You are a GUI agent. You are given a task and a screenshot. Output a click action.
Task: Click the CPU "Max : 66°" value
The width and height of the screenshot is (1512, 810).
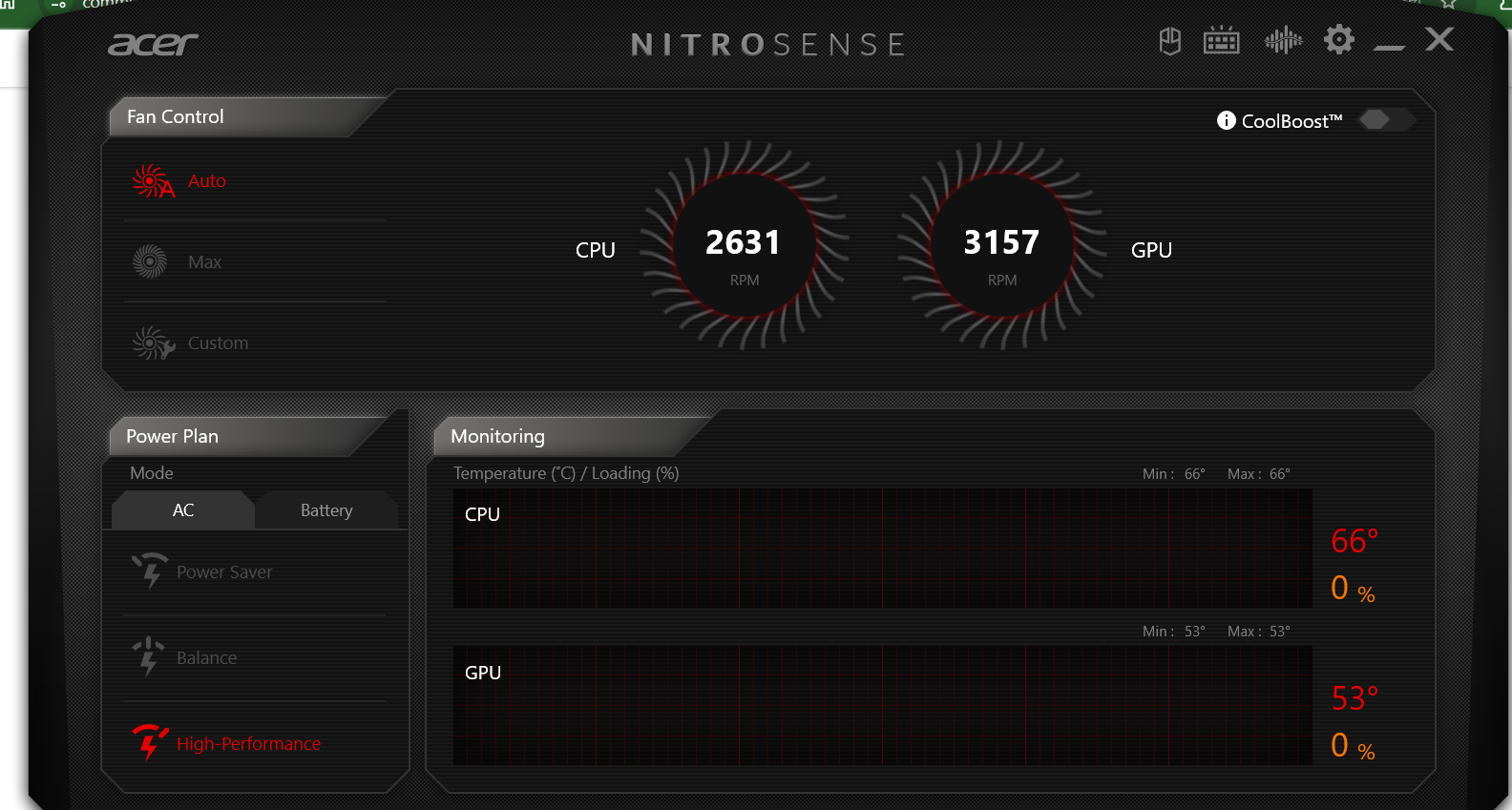click(1259, 474)
